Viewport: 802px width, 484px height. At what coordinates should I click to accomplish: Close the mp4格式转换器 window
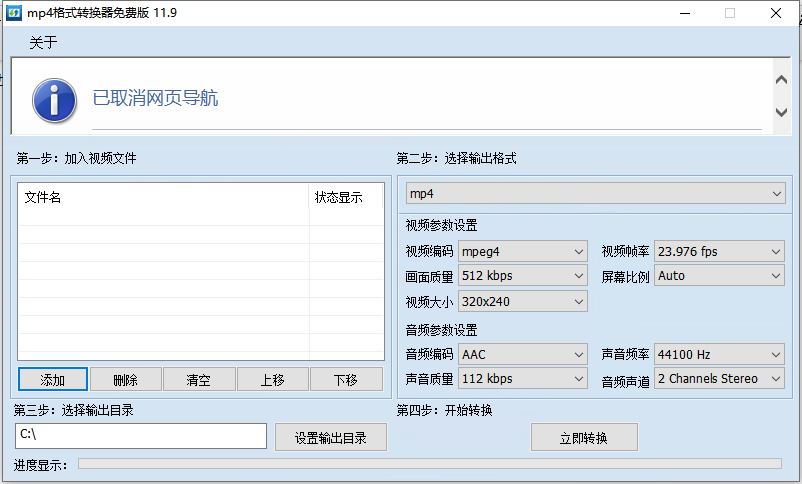[x=776, y=13]
